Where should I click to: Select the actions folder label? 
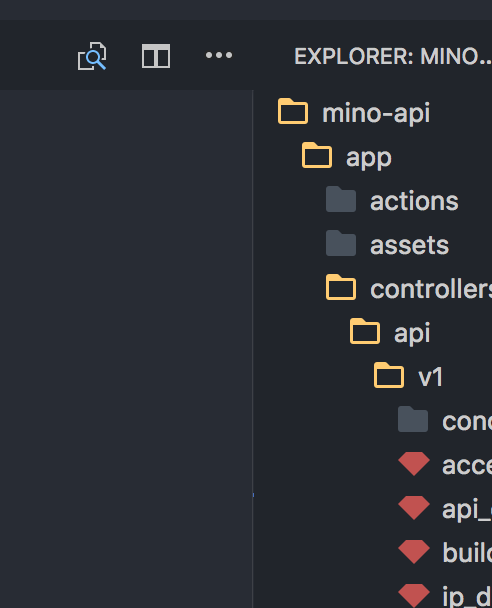414,201
